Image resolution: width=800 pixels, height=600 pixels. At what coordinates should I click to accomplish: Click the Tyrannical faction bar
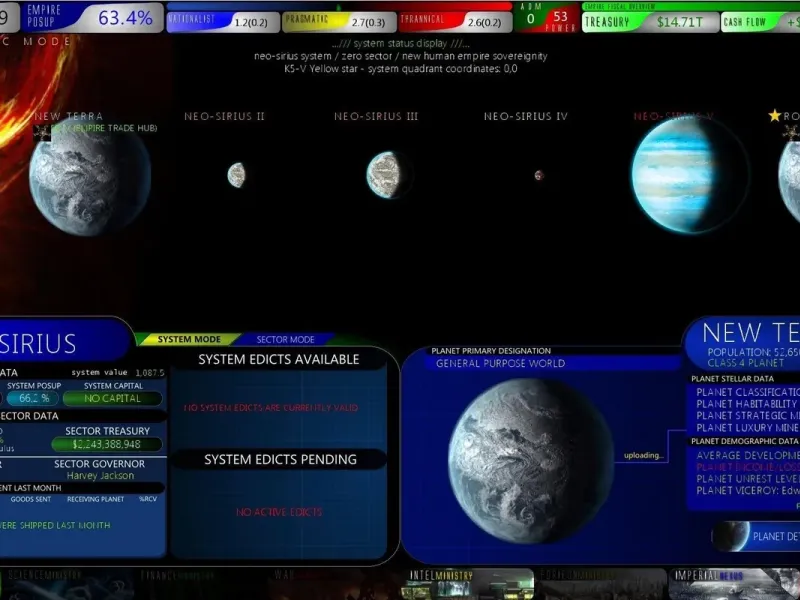tap(456, 22)
